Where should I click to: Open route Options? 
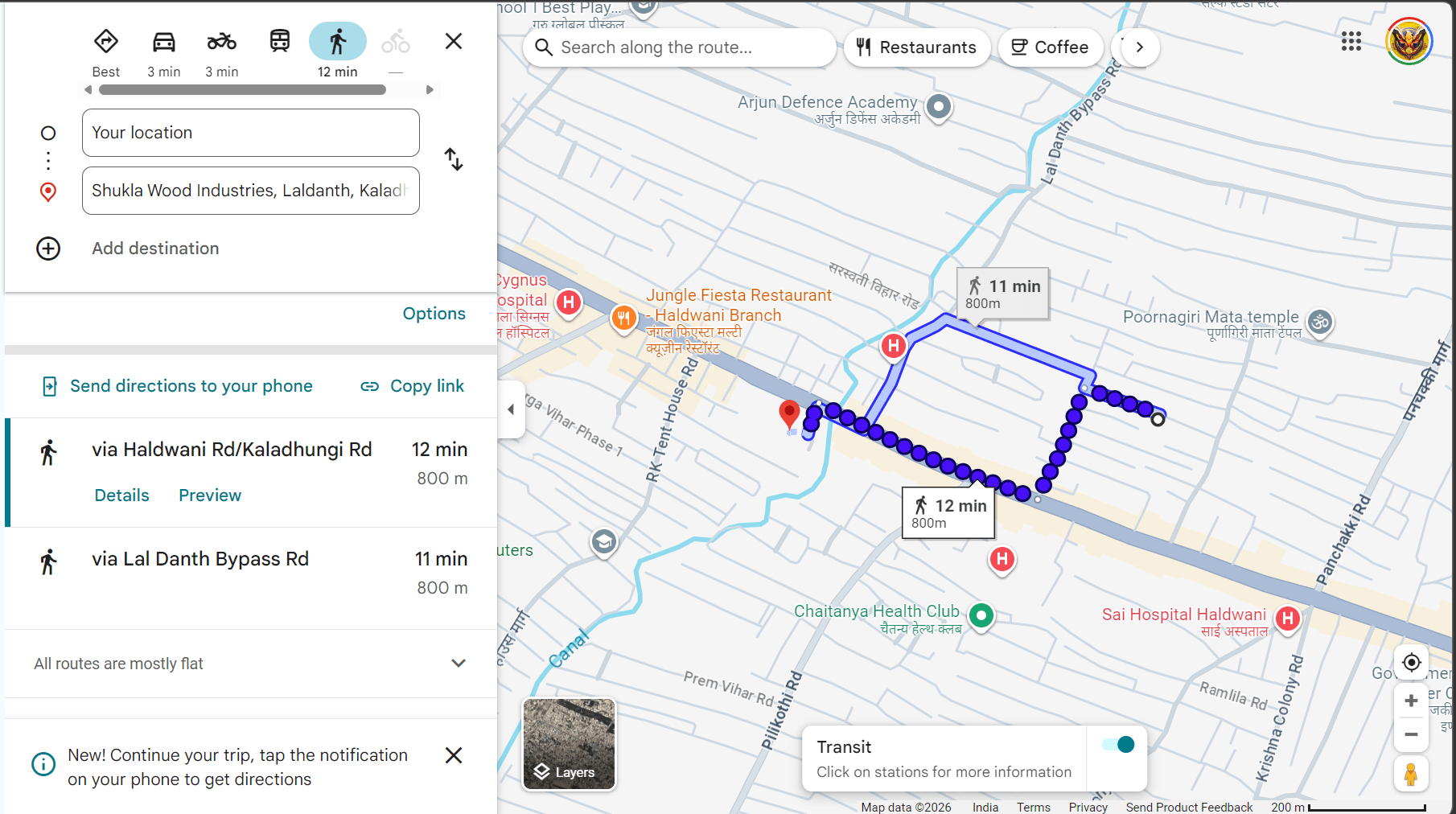point(434,314)
